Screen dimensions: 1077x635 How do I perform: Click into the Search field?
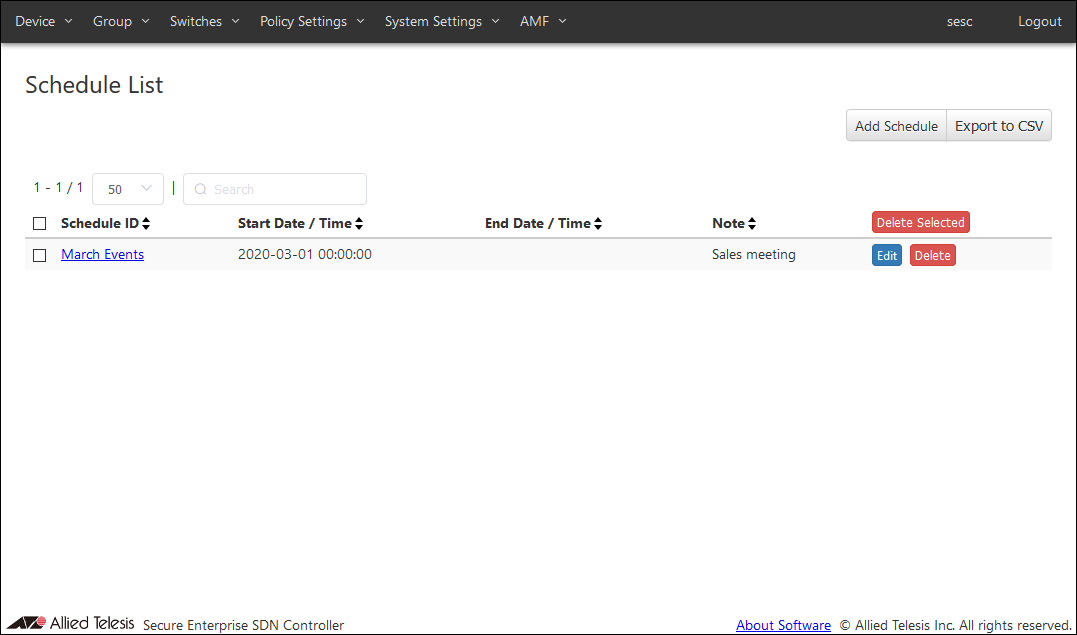click(x=284, y=189)
